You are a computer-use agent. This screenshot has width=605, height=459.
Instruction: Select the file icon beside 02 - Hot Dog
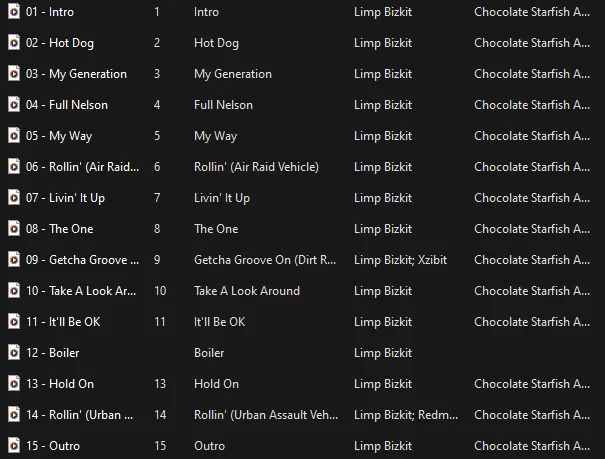point(14,42)
